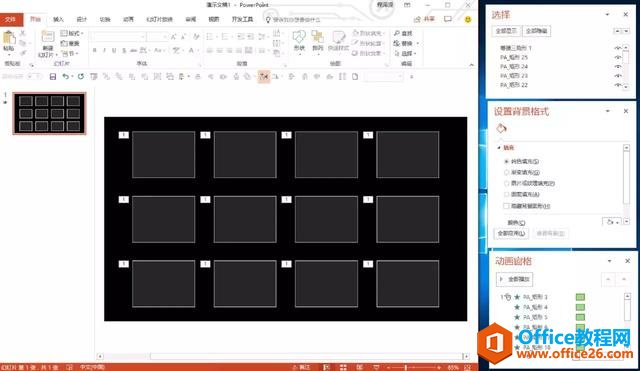
Task: Click the Redo icon in quick access toolbar
Action: coord(81,76)
